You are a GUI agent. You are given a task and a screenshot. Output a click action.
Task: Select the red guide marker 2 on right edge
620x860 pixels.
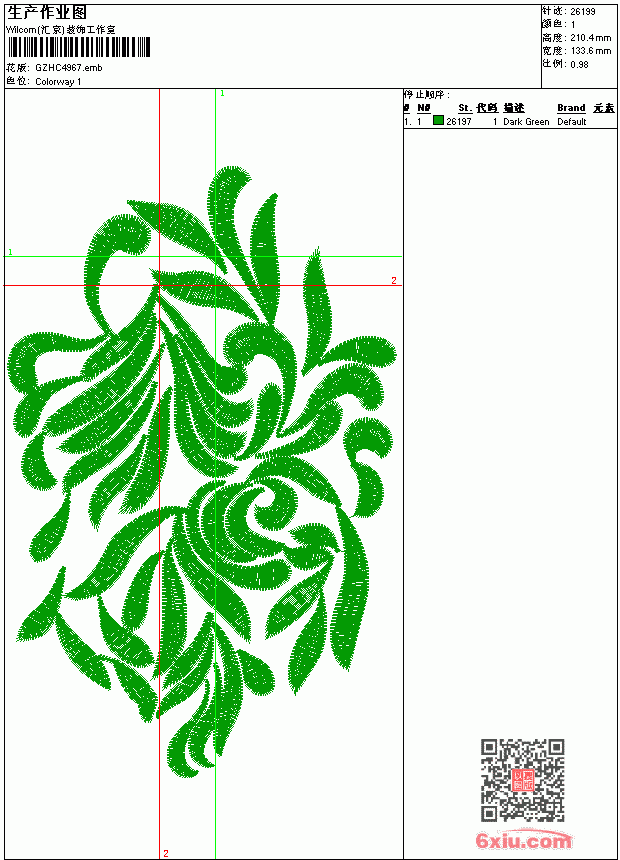(393, 280)
